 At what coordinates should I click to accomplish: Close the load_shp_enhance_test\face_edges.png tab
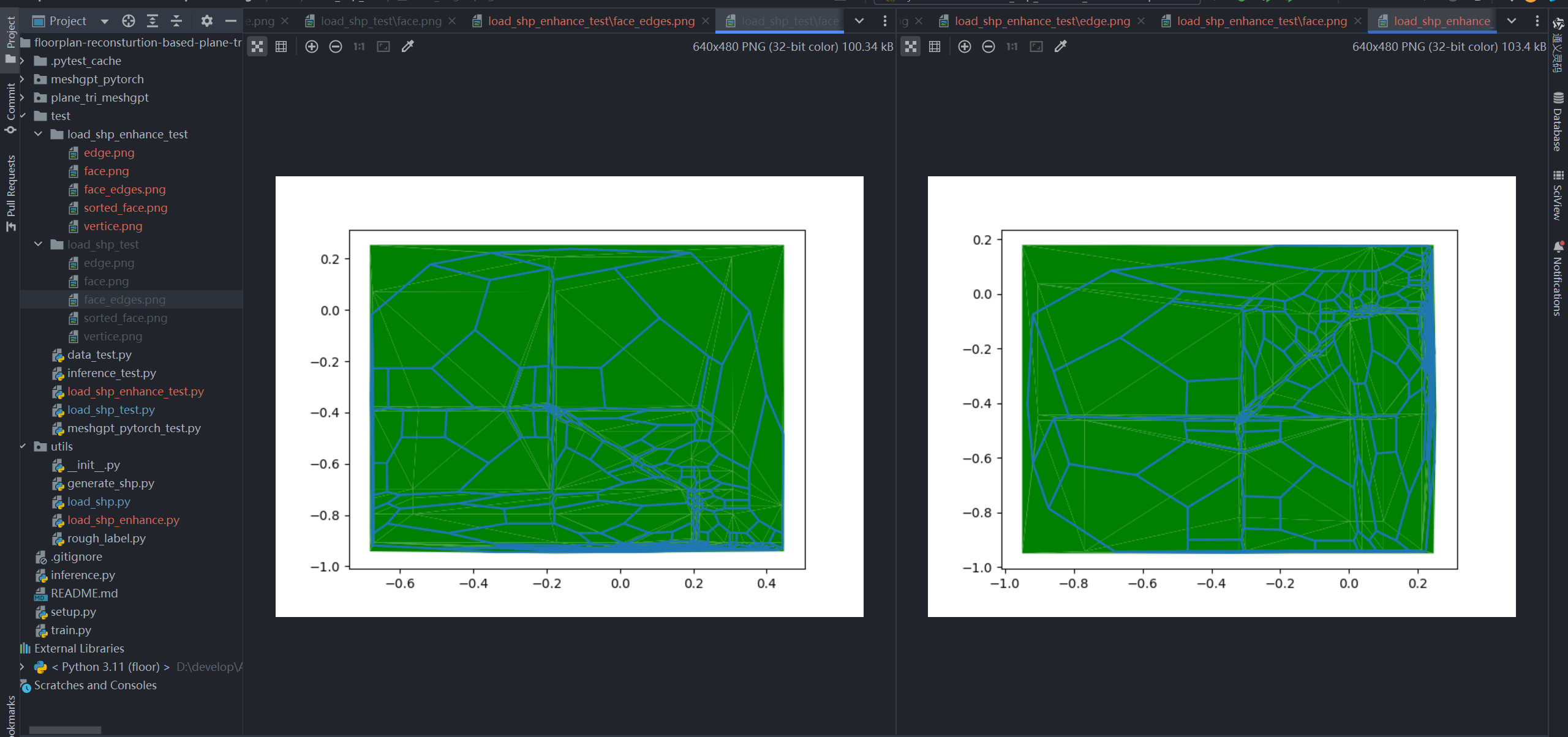[x=706, y=21]
